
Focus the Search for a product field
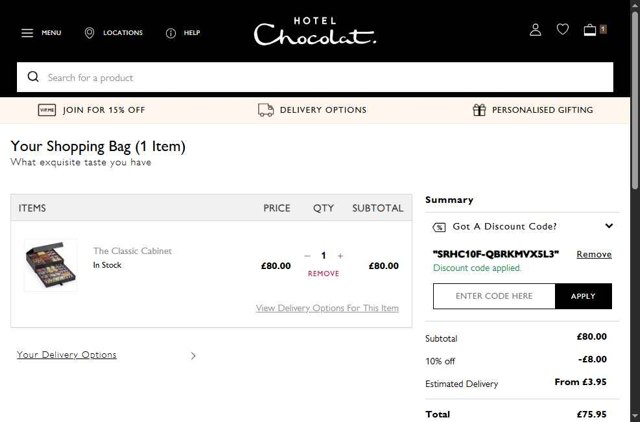coord(315,77)
